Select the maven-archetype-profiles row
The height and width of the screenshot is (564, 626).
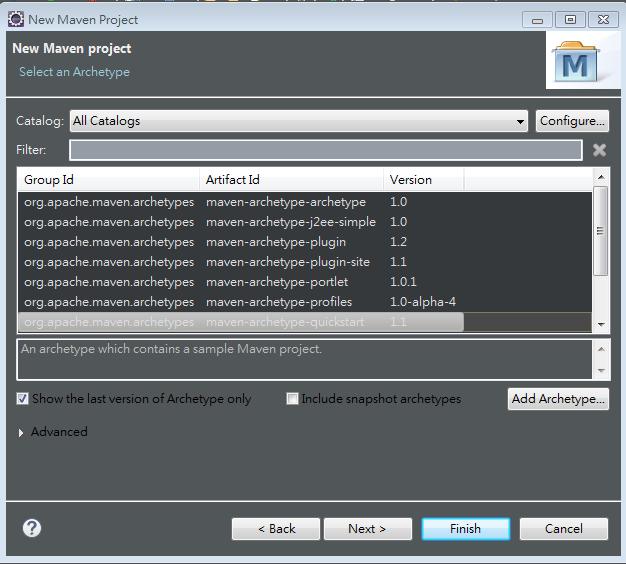[305, 302]
